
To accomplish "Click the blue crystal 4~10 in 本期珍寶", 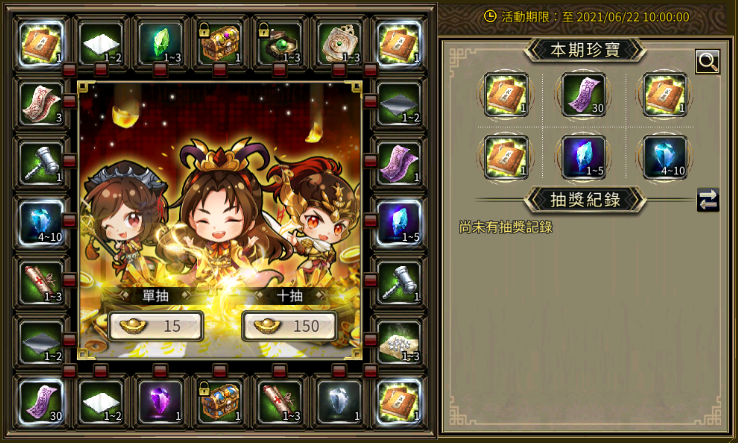I will point(665,157).
